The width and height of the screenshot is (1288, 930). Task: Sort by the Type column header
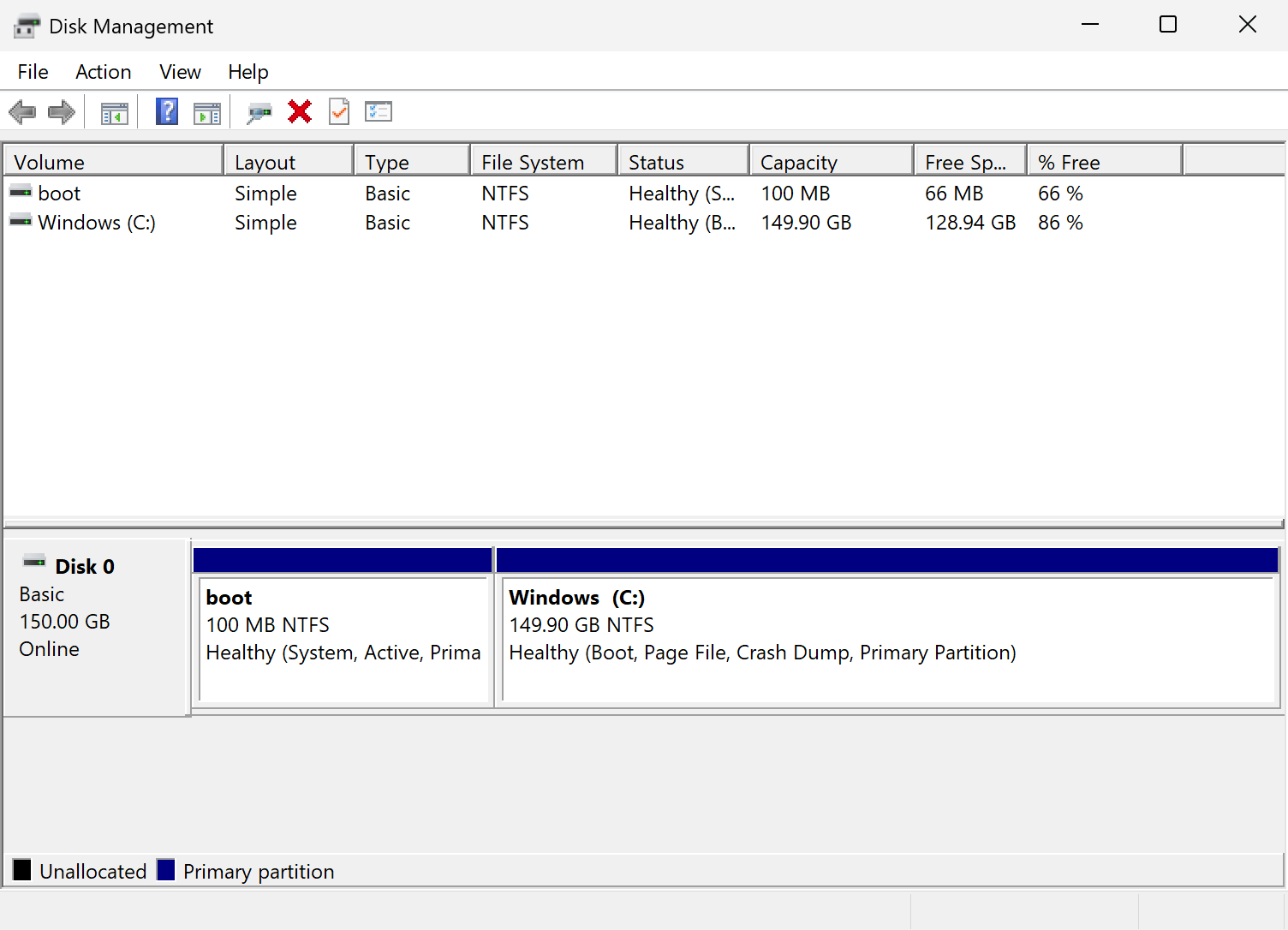tap(412, 161)
